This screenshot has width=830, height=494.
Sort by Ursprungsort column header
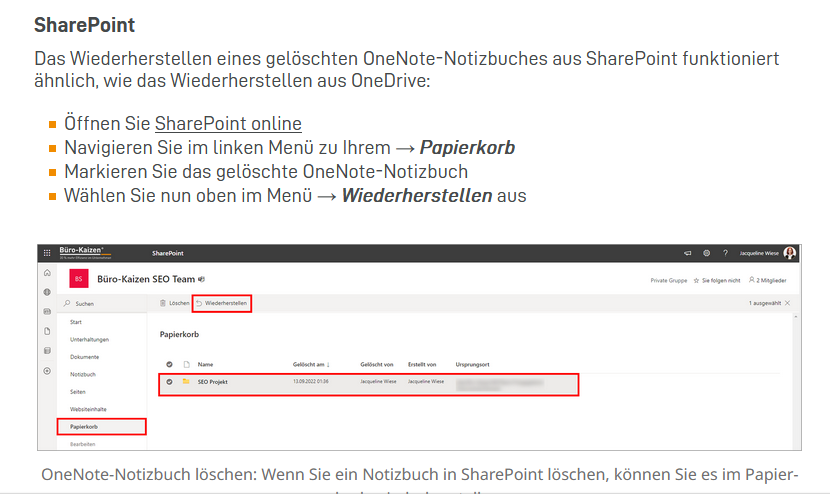tap(472, 364)
